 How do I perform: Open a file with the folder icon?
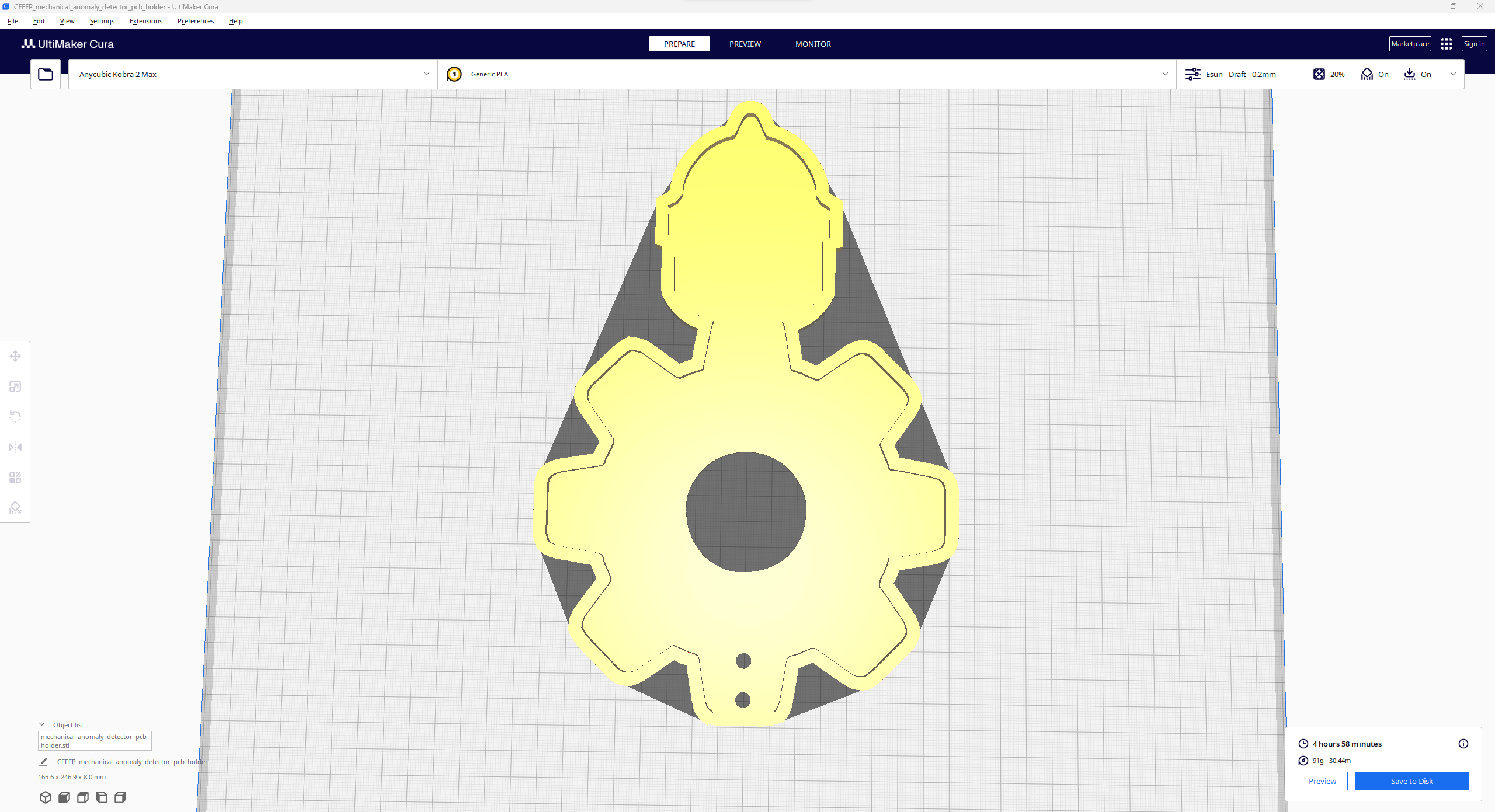[45, 74]
